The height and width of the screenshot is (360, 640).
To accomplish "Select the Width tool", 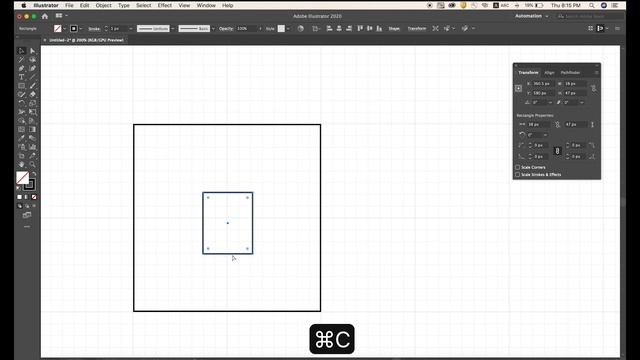I will (x=22, y=112).
